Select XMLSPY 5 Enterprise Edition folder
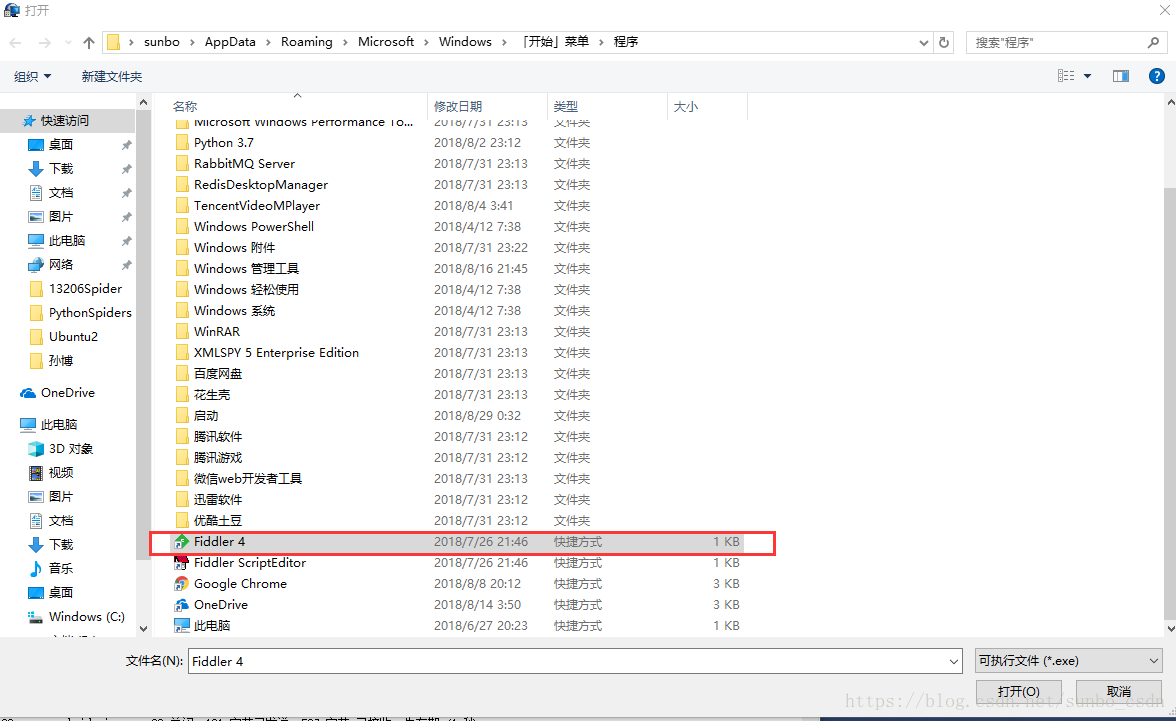 point(276,353)
